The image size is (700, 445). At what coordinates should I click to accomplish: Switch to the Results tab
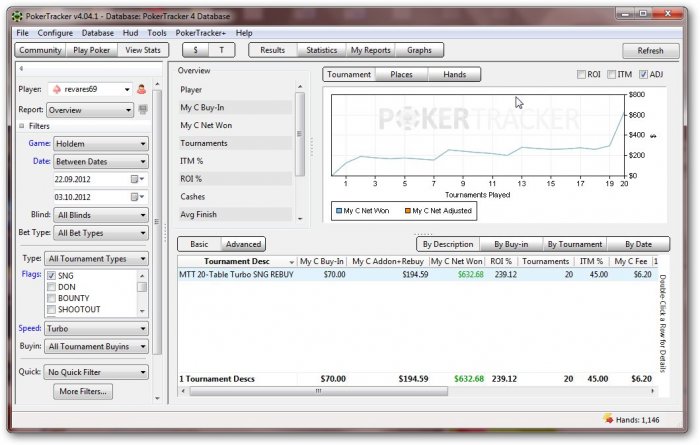pyautogui.click(x=272, y=50)
